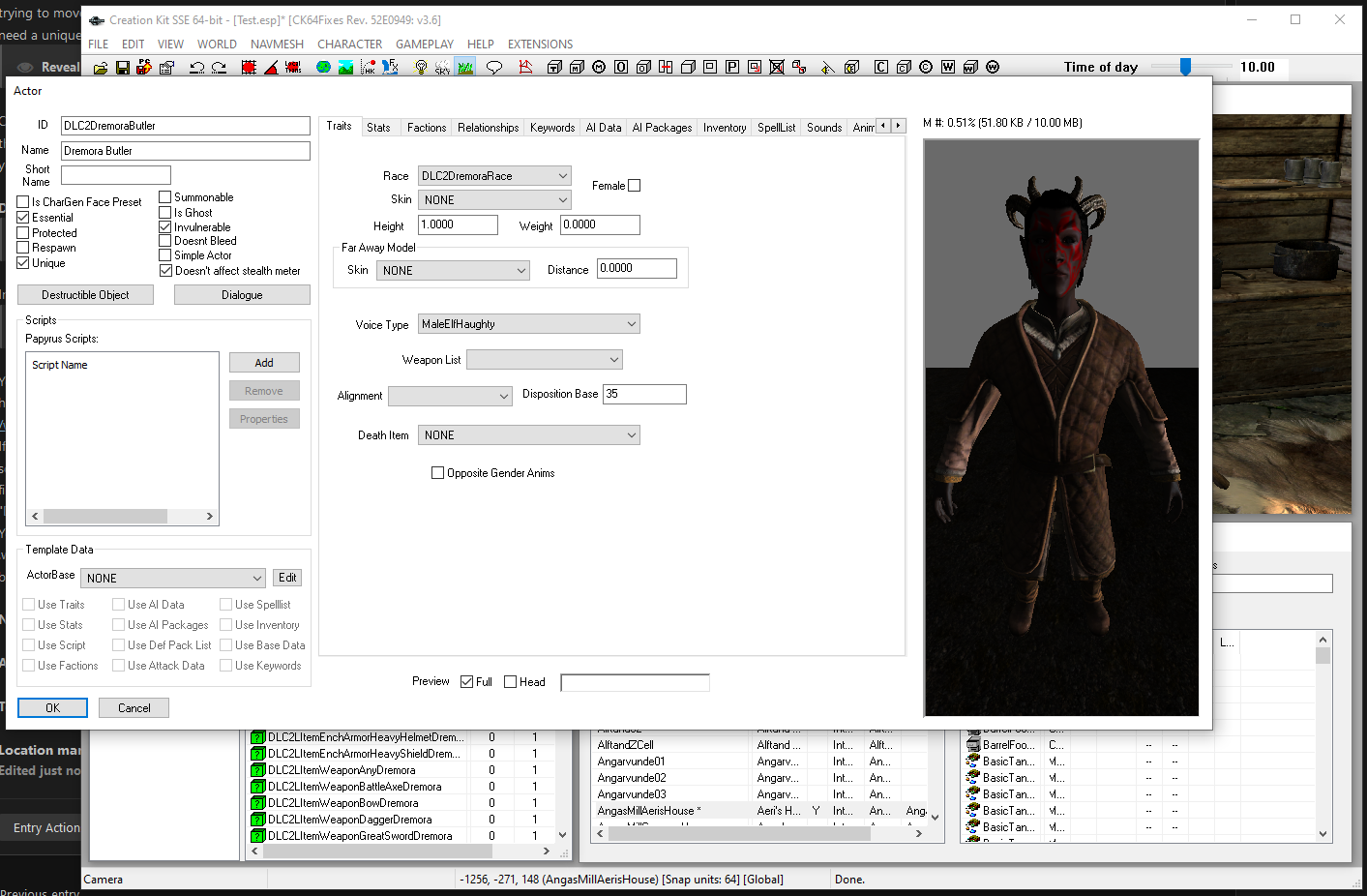Open the Alignment dropdown
This screenshot has height=896, width=1367.
[x=450, y=396]
